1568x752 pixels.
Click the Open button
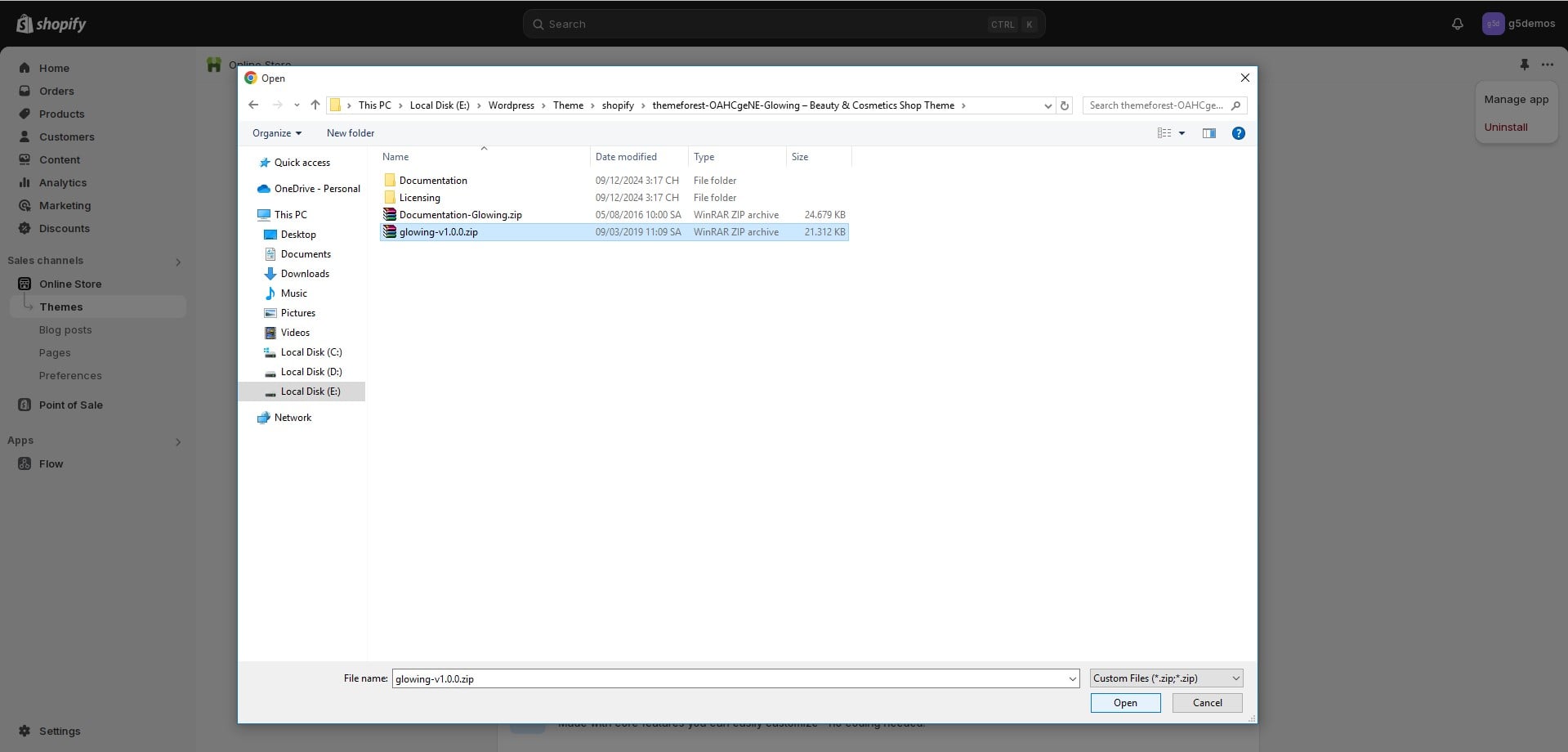[1125, 703]
